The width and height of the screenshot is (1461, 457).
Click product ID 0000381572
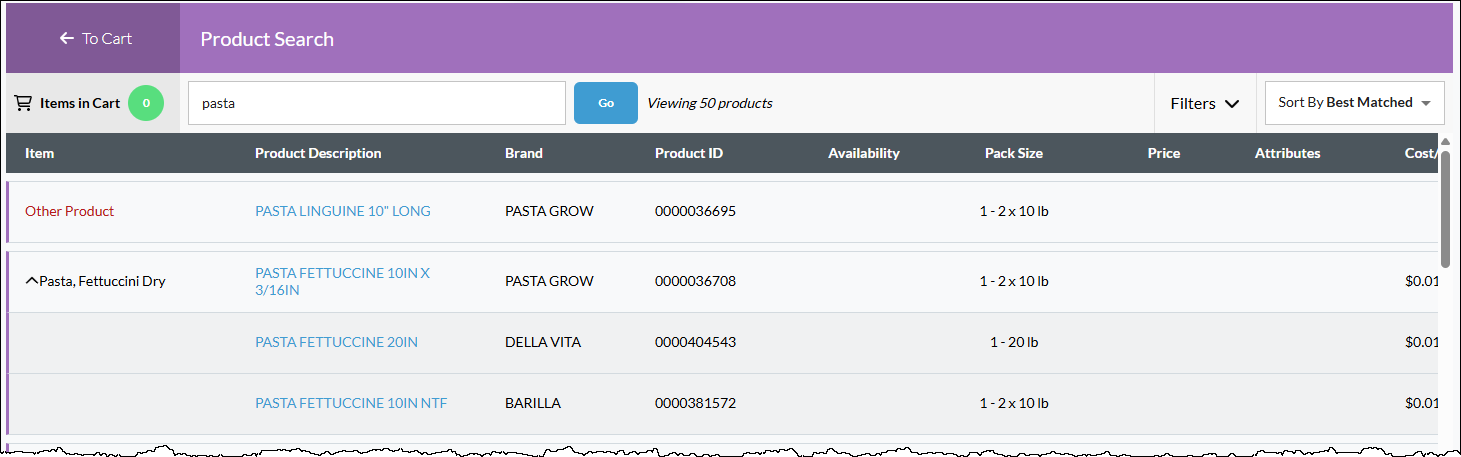(x=696, y=403)
